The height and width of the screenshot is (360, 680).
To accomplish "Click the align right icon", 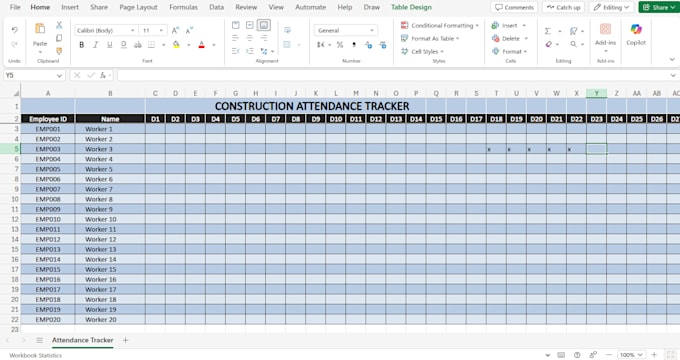I will 263,38.
